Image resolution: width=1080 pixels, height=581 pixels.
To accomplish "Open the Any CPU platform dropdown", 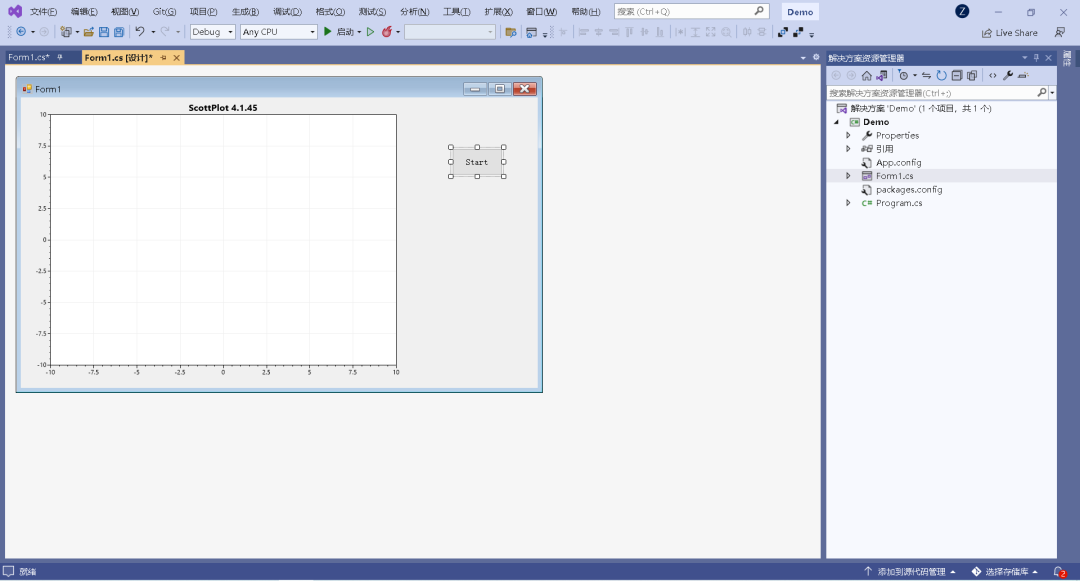I will (278, 32).
